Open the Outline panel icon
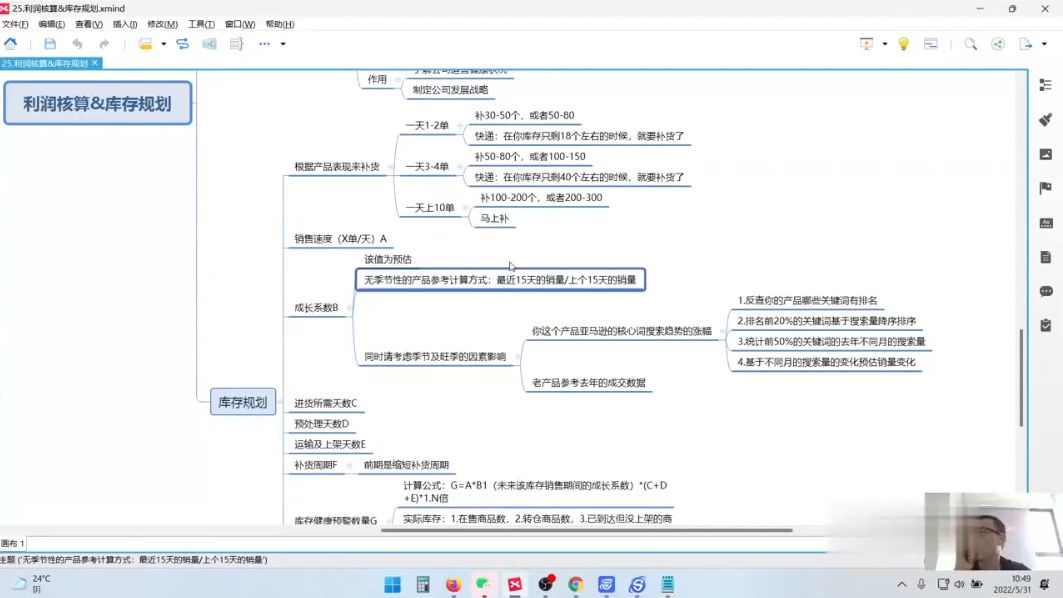 click(x=1045, y=85)
